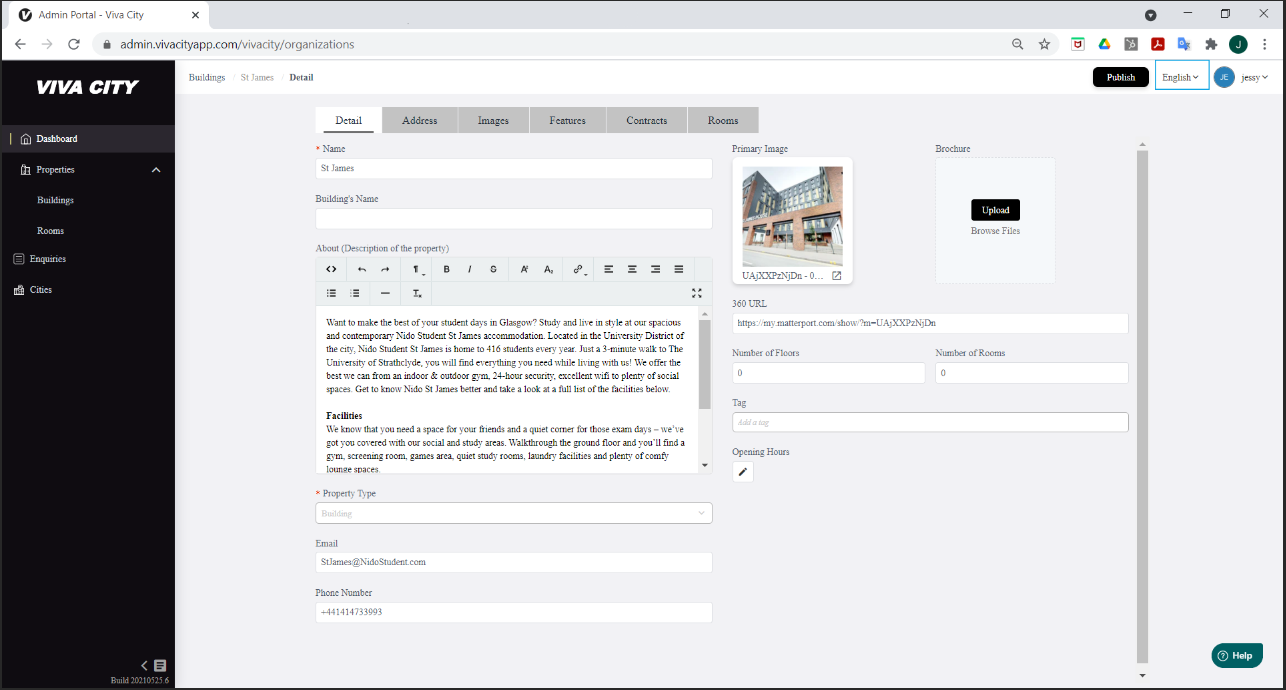Select the primary image thumbnail
Screen dimensions: 1286x690
[792, 216]
